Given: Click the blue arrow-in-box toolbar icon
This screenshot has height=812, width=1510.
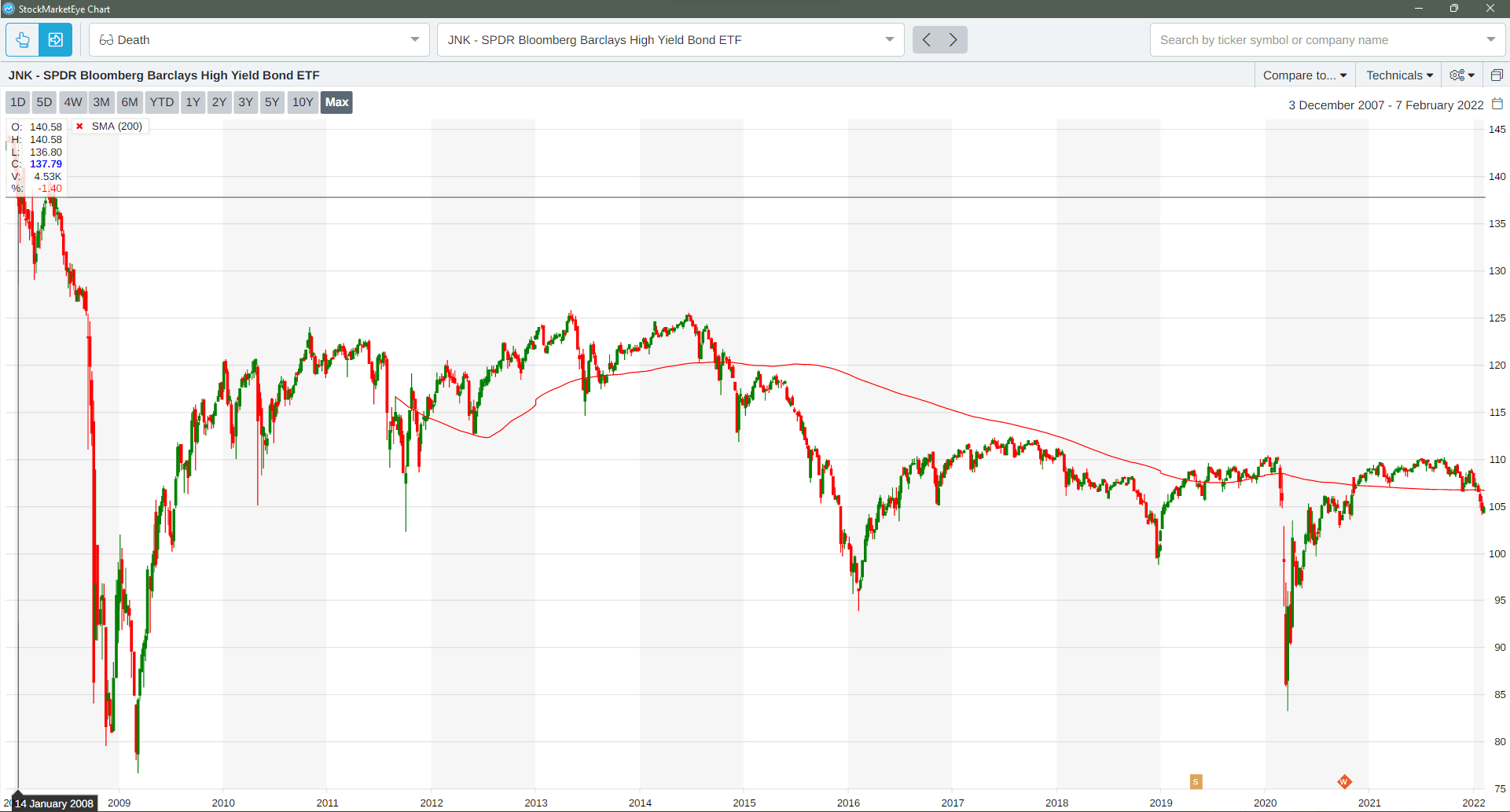Looking at the screenshot, I should [56, 40].
